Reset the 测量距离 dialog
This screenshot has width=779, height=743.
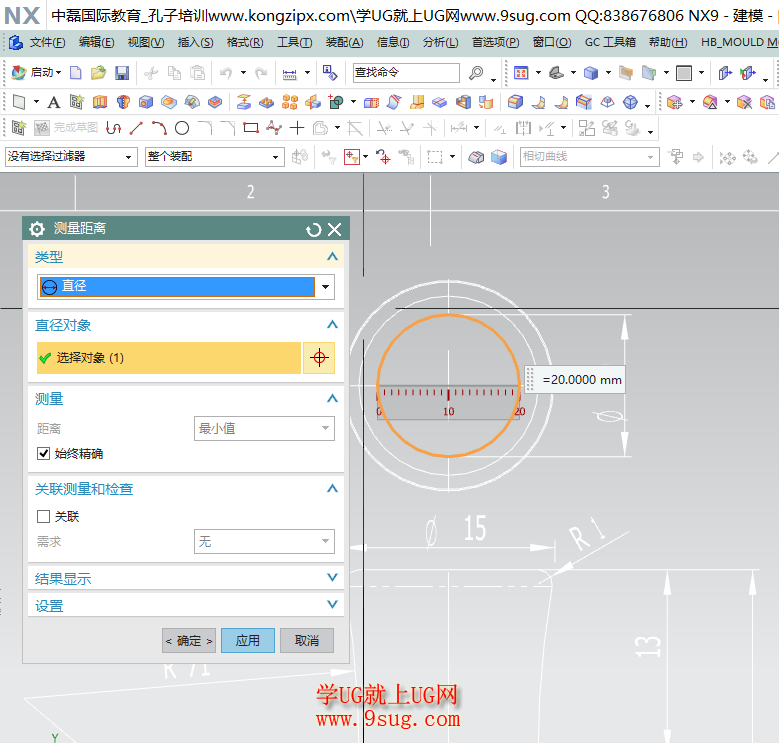click(x=313, y=229)
